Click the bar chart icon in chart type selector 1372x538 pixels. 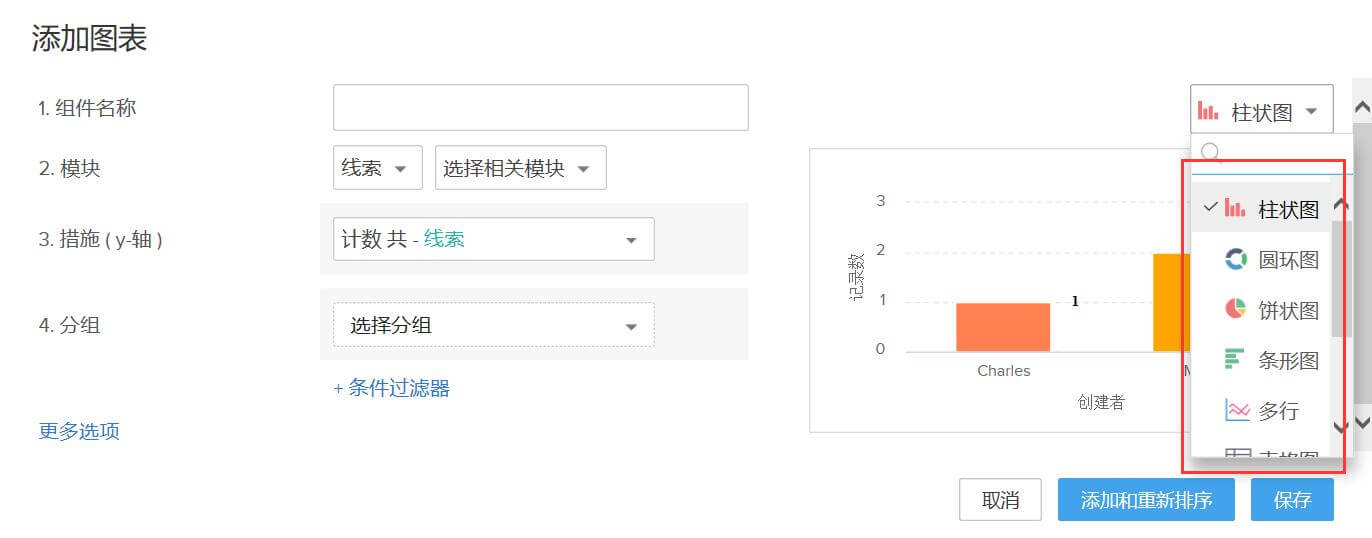coord(1208,112)
